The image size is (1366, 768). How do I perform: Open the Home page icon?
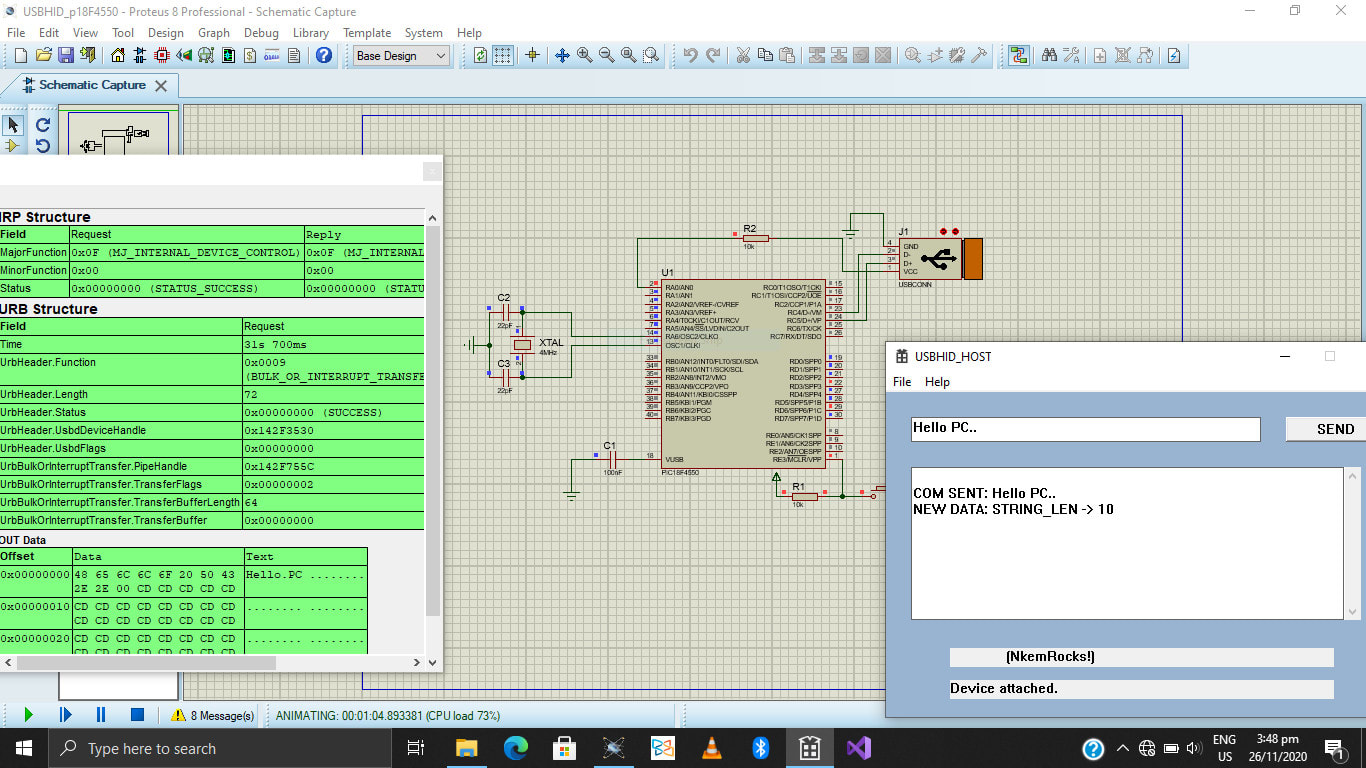(118, 56)
